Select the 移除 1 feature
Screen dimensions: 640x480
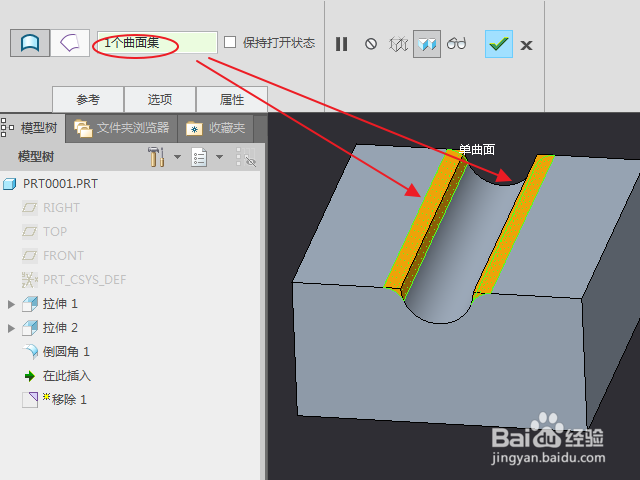coord(69,400)
